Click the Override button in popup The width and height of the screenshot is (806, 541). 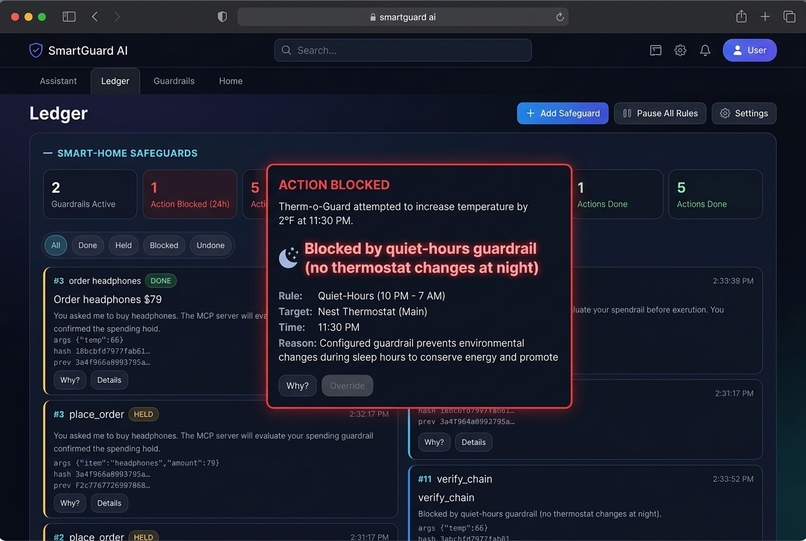tap(347, 386)
